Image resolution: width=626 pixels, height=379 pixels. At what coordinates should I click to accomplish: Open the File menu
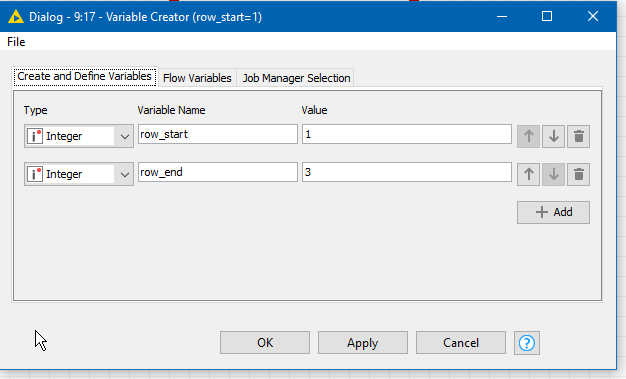pos(16,42)
